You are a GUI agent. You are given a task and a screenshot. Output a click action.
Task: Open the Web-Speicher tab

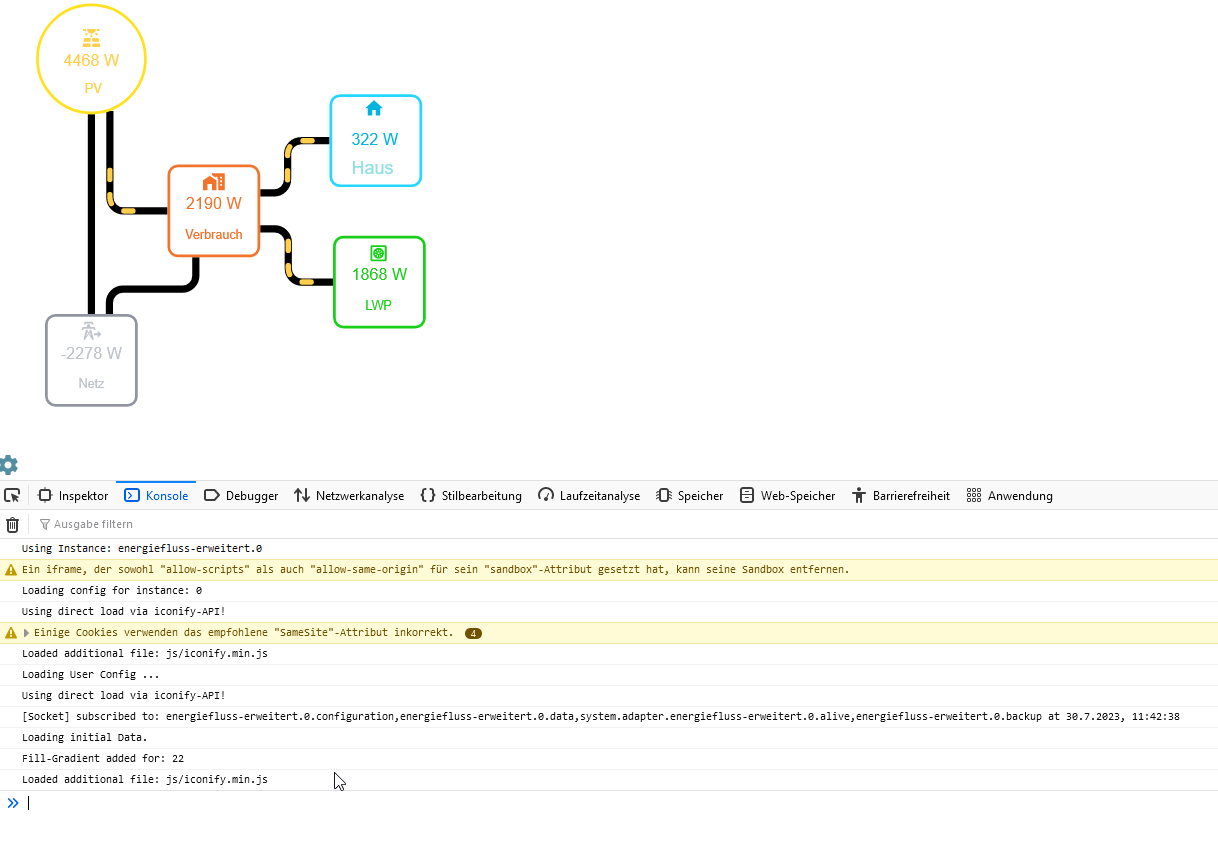click(788, 495)
